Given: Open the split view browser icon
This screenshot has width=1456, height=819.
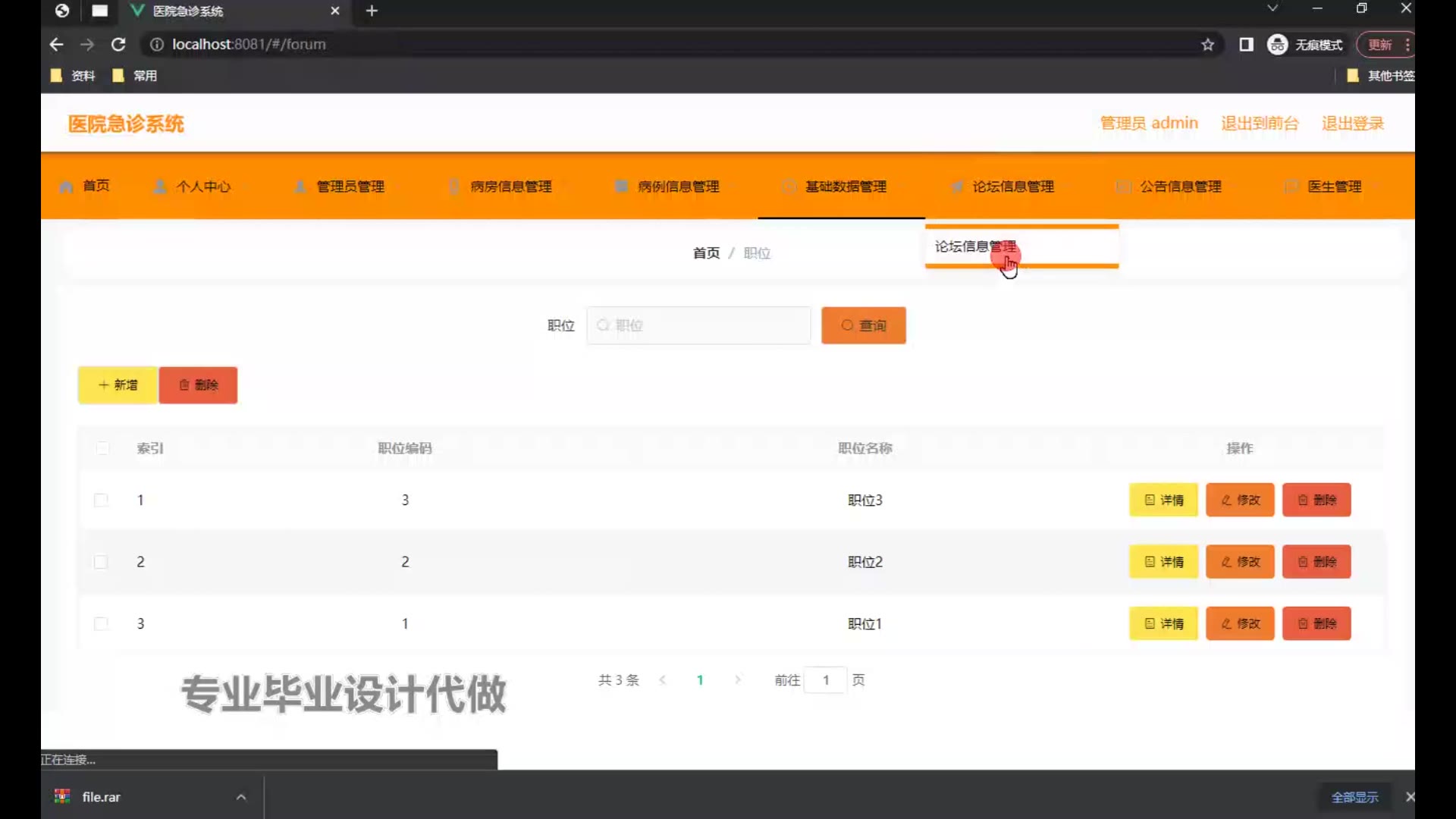Looking at the screenshot, I should [1246, 45].
